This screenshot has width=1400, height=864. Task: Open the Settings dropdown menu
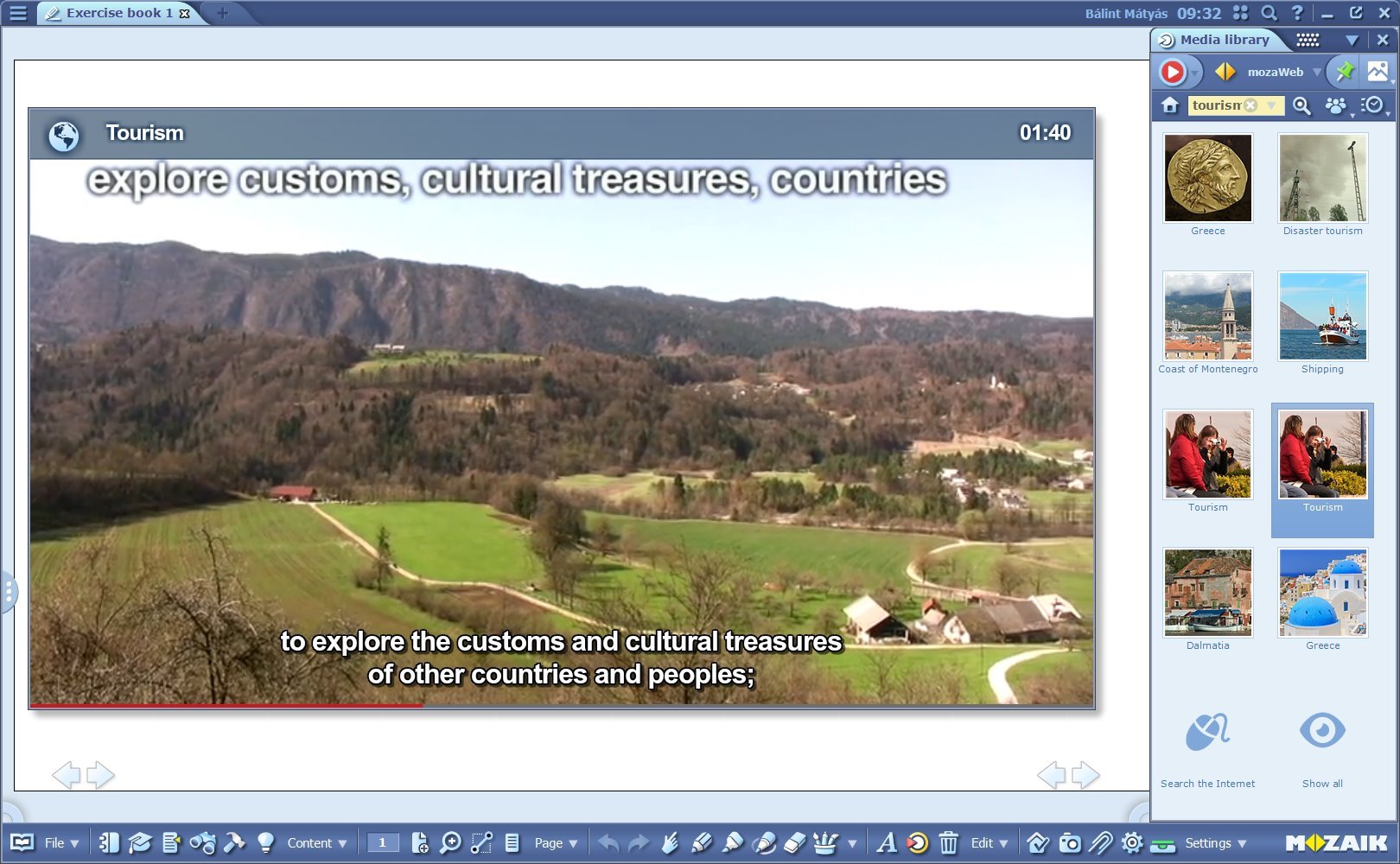pyautogui.click(x=1215, y=842)
